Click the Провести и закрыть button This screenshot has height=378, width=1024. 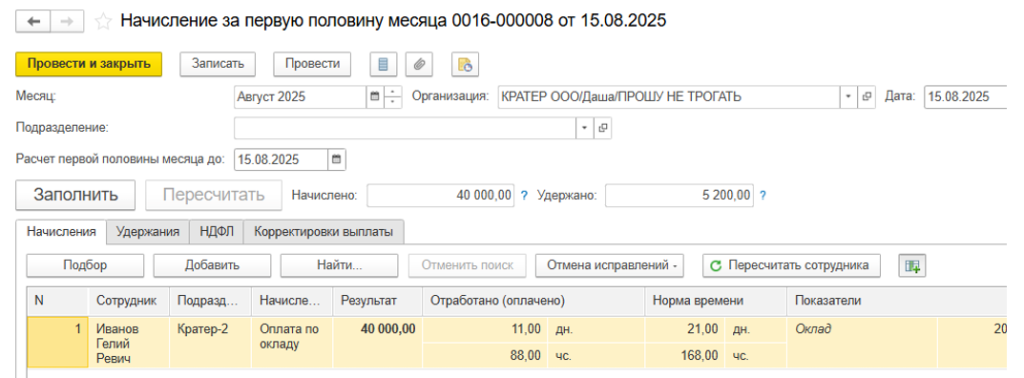point(89,64)
